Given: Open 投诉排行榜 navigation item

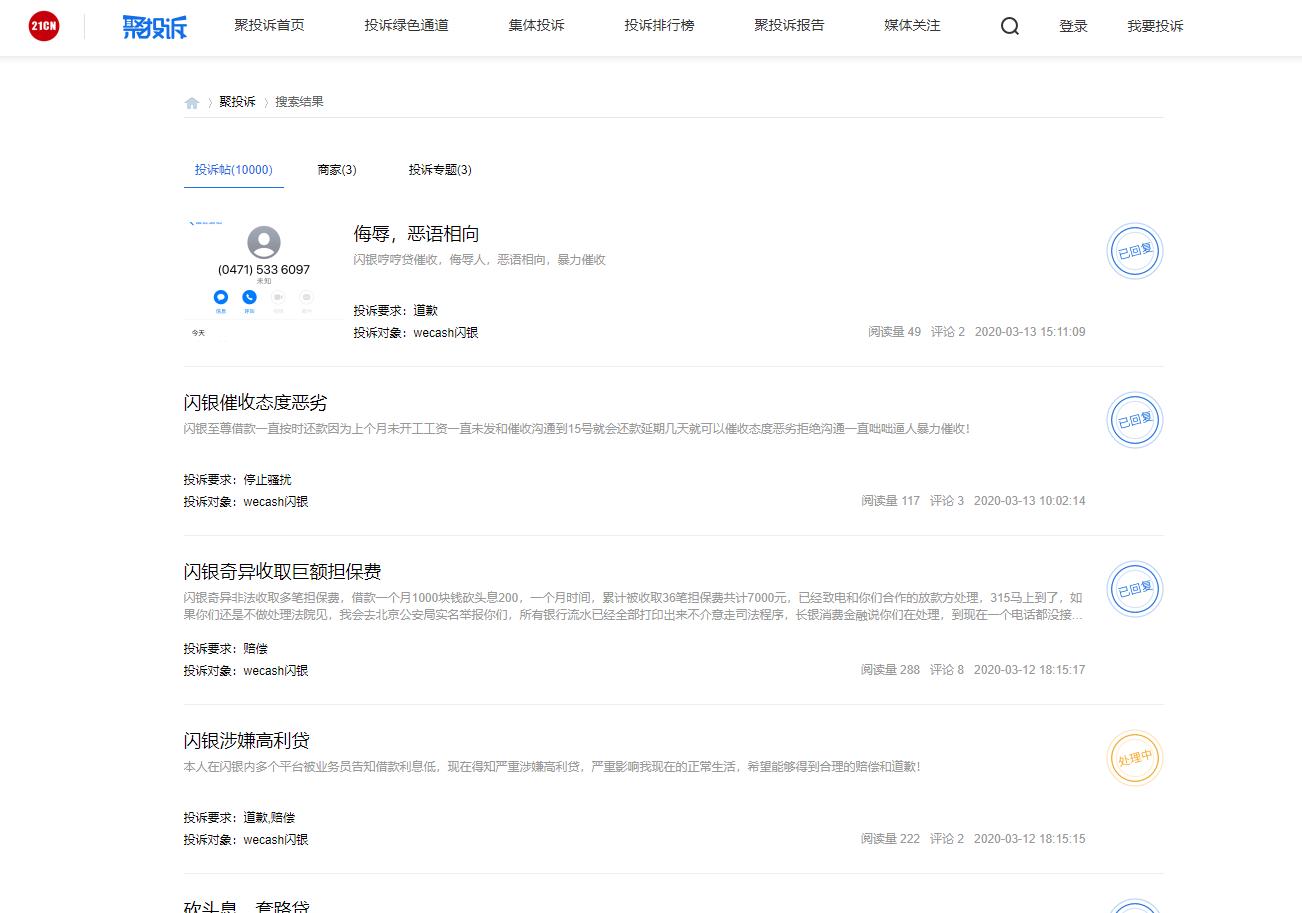Looking at the screenshot, I should point(659,26).
